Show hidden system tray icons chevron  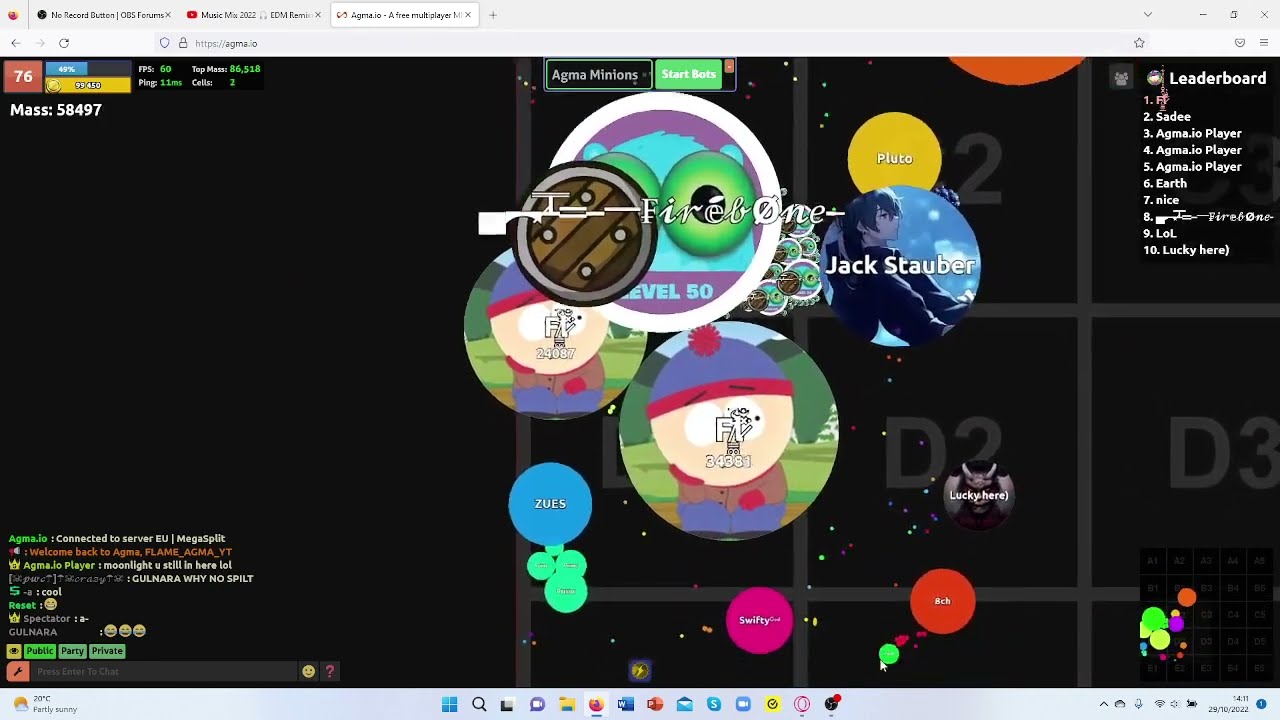point(1104,705)
